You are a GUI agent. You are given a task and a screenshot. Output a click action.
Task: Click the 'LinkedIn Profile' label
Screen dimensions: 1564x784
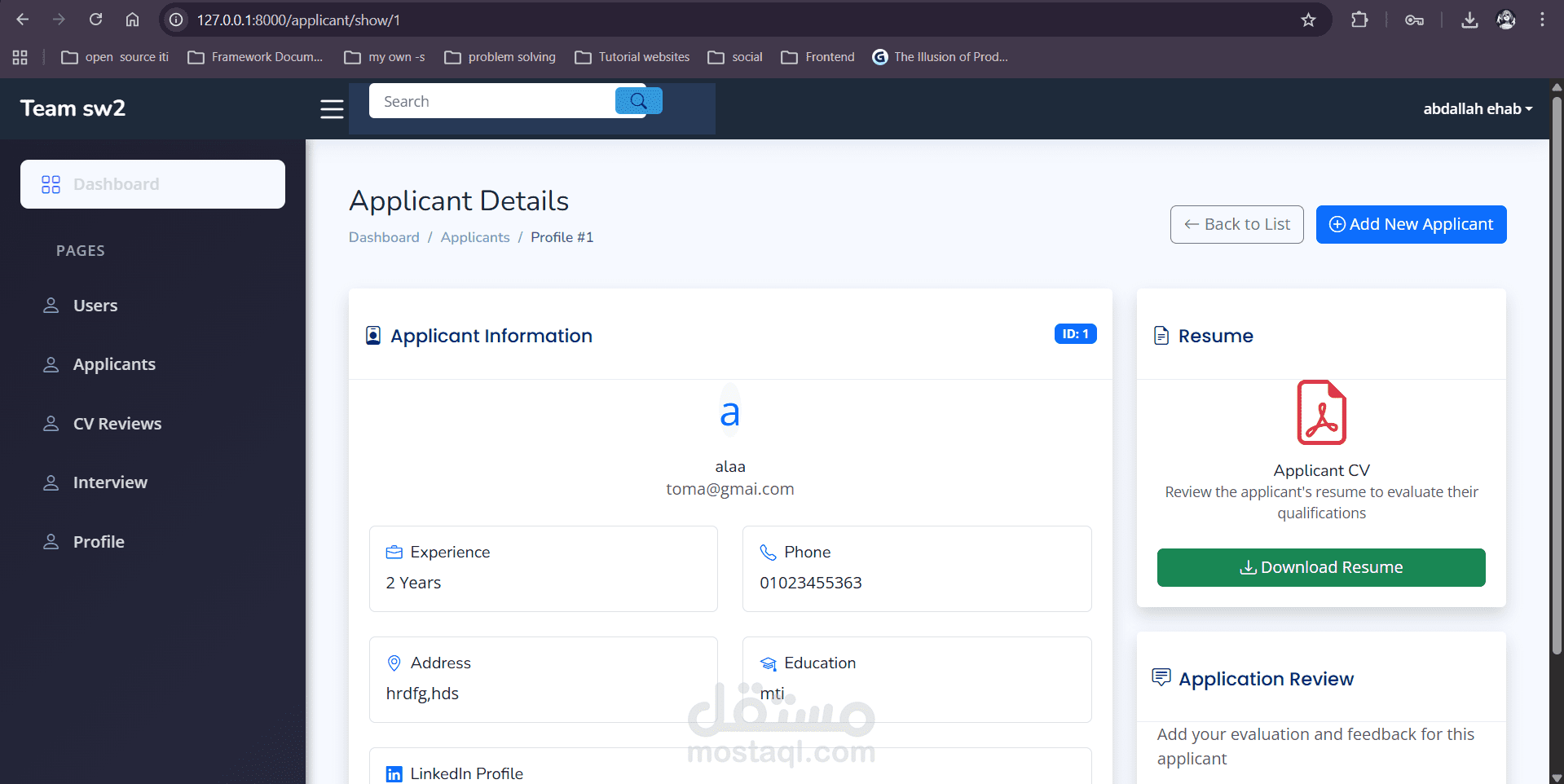467,773
